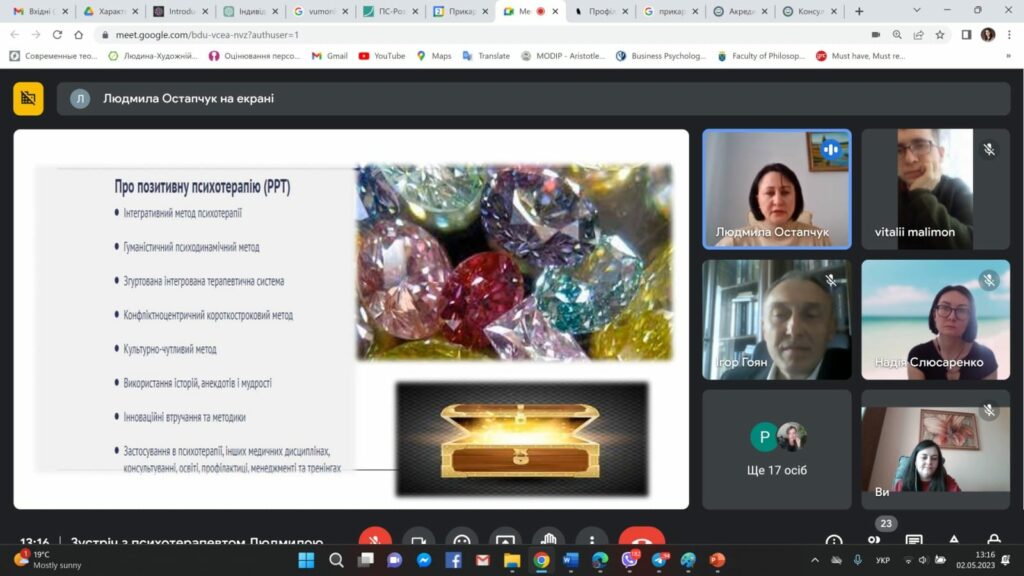Viewport: 1024px width, 576px height.
Task: Switch to the Introdu browser tab
Action: coord(178,11)
